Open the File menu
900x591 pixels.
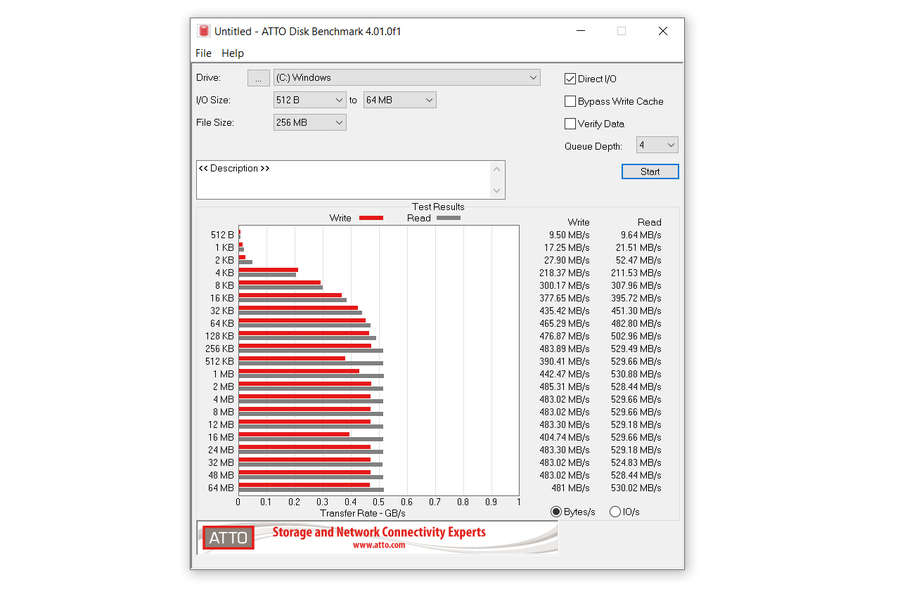(203, 53)
